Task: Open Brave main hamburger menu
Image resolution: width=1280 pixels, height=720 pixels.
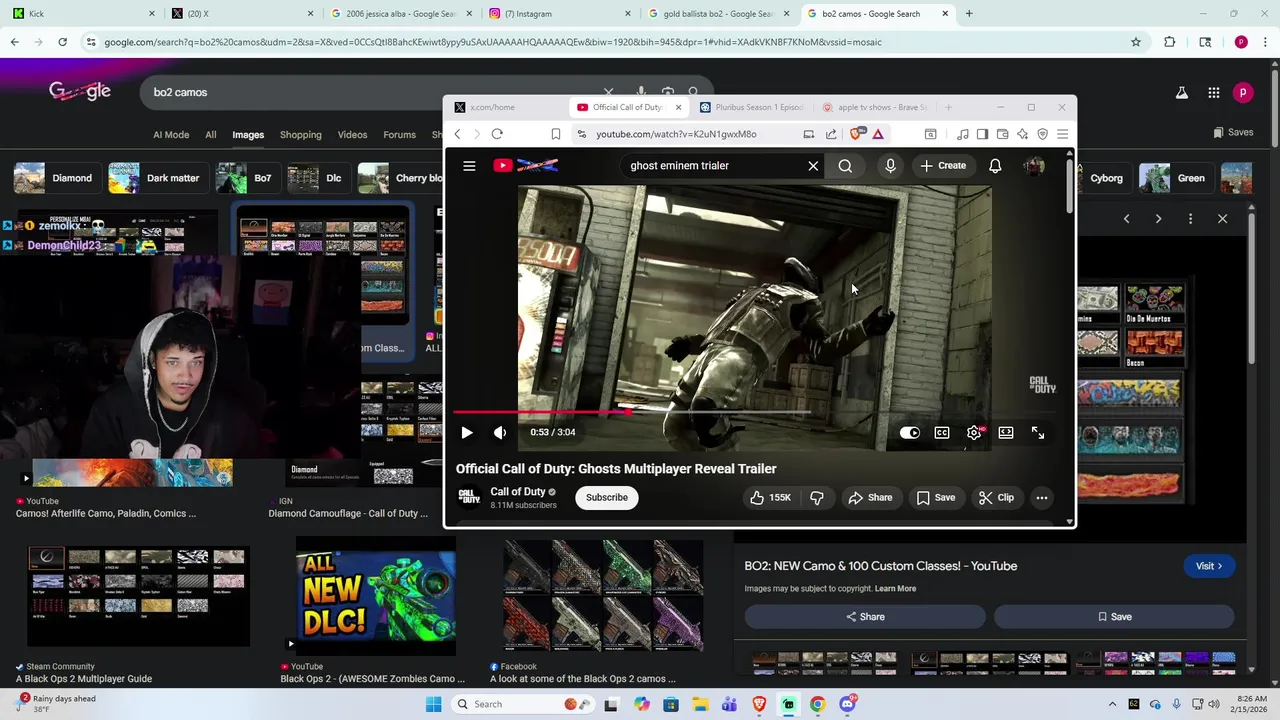Action: pos(1063,134)
